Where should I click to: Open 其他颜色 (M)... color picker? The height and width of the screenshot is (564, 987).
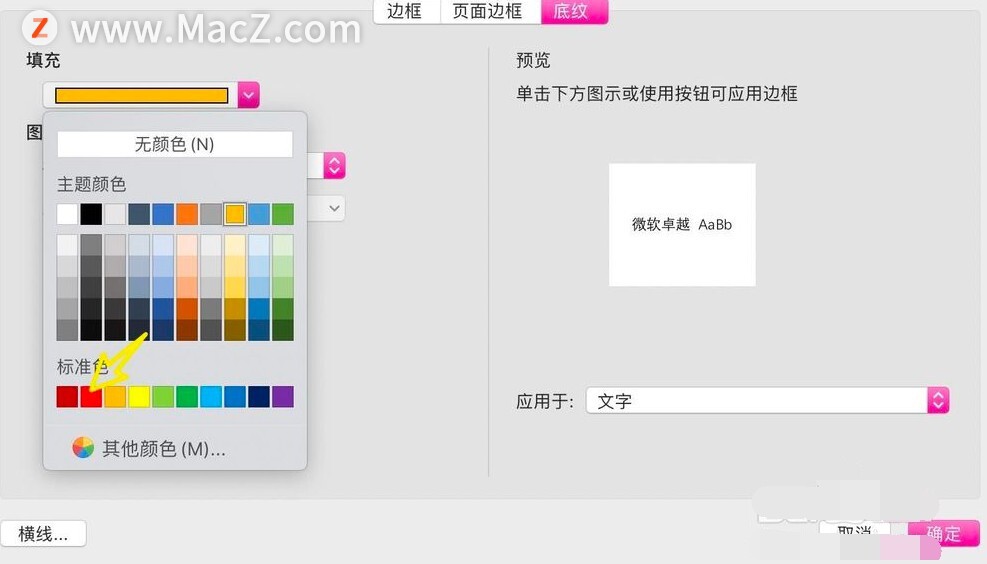pyautogui.click(x=164, y=449)
